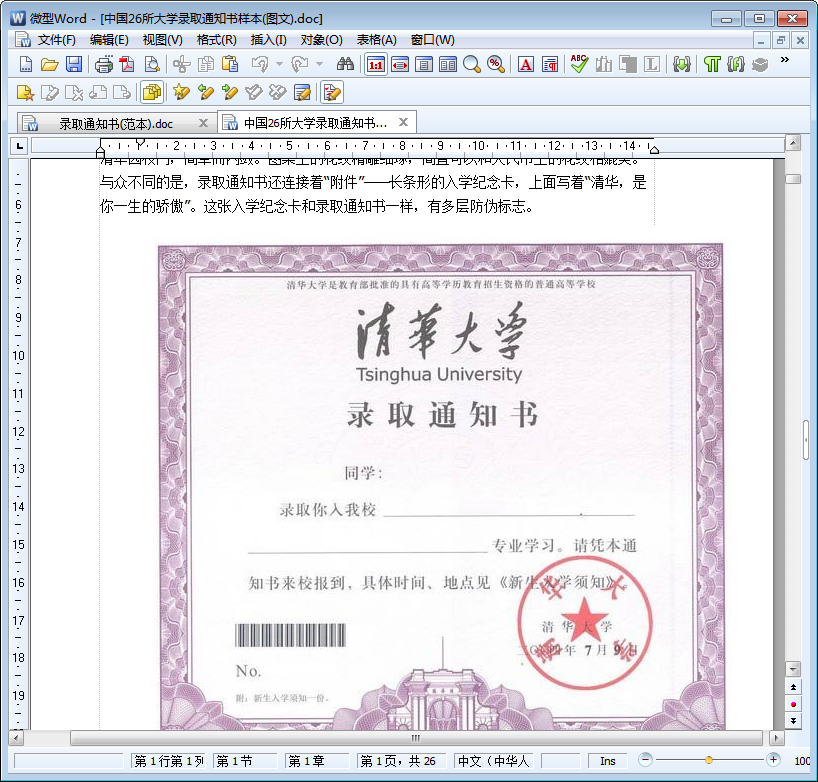Select the magnifying glass zoom tool
The image size is (818, 782).
click(472, 65)
